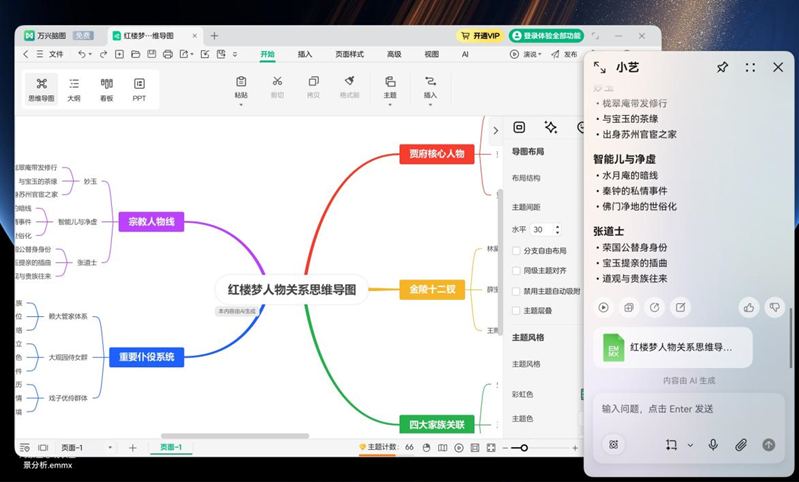Click the attachment paperclip icon
The width and height of the screenshot is (799, 482).
(741, 445)
